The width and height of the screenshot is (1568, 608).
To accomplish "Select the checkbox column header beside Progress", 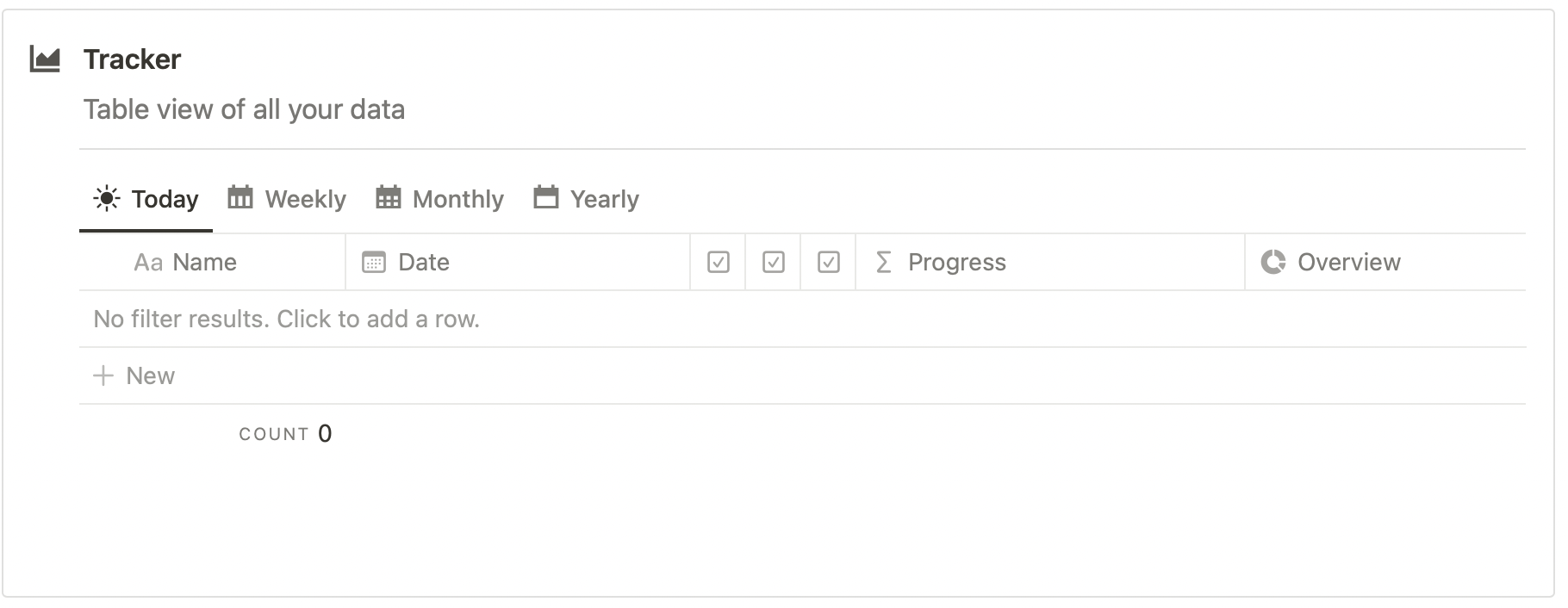I will pos(829,263).
